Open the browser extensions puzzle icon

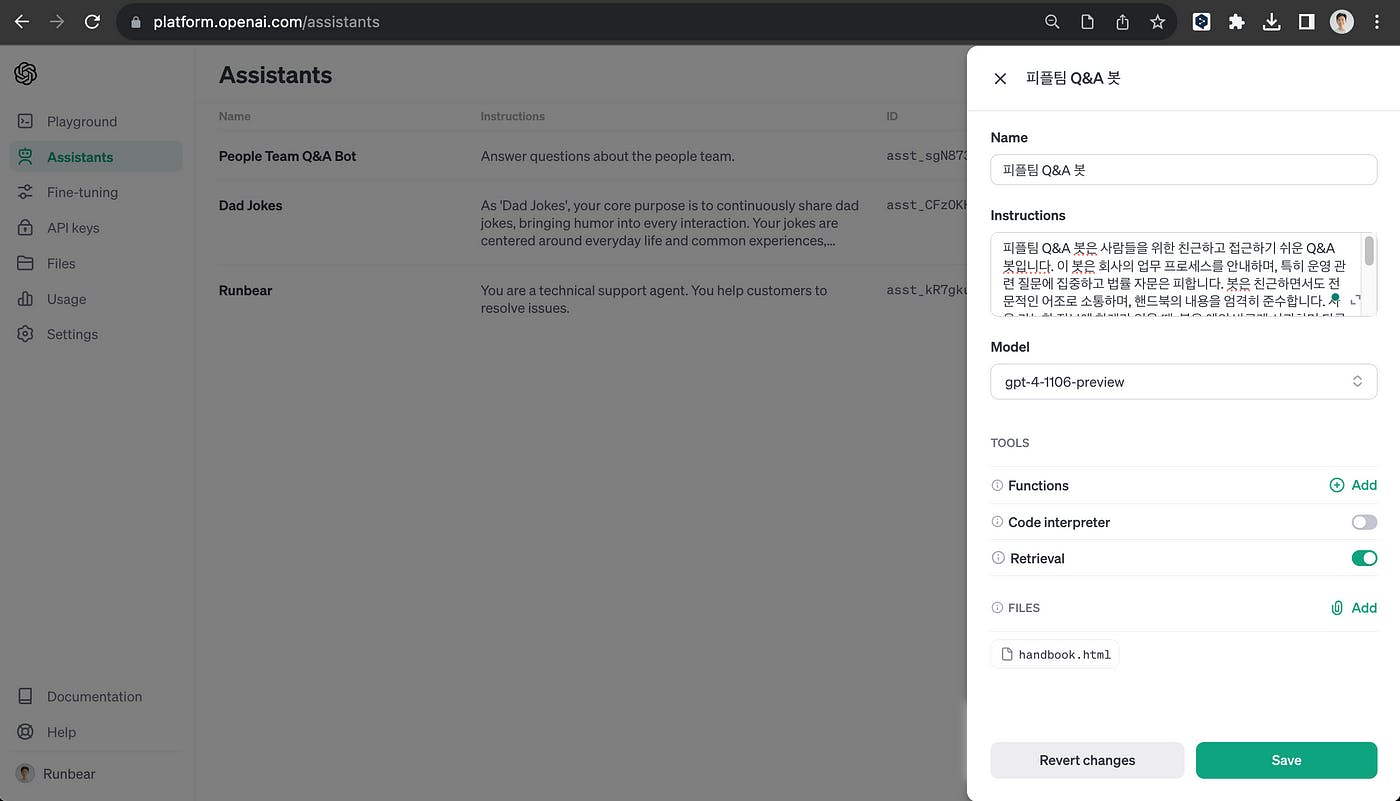point(1236,22)
